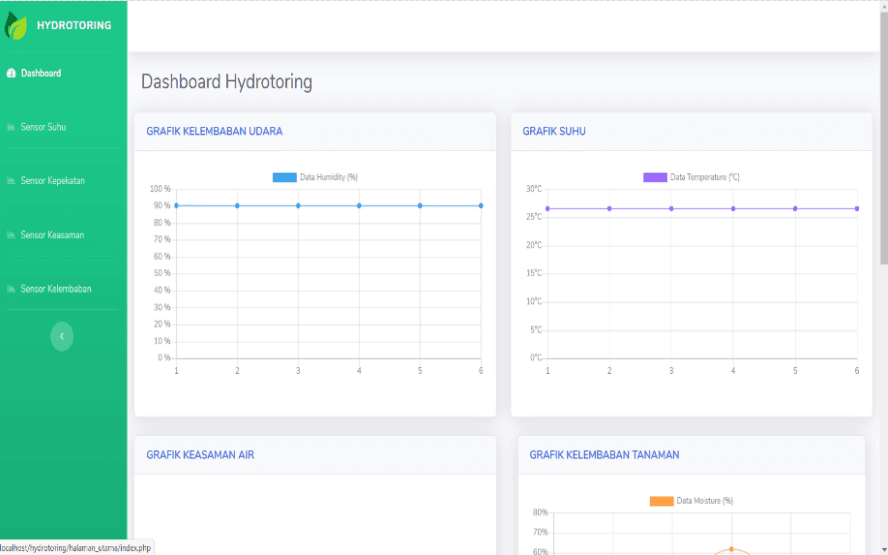Open the Sensor Keasaman page
This screenshot has width=888, height=555.
click(52, 235)
